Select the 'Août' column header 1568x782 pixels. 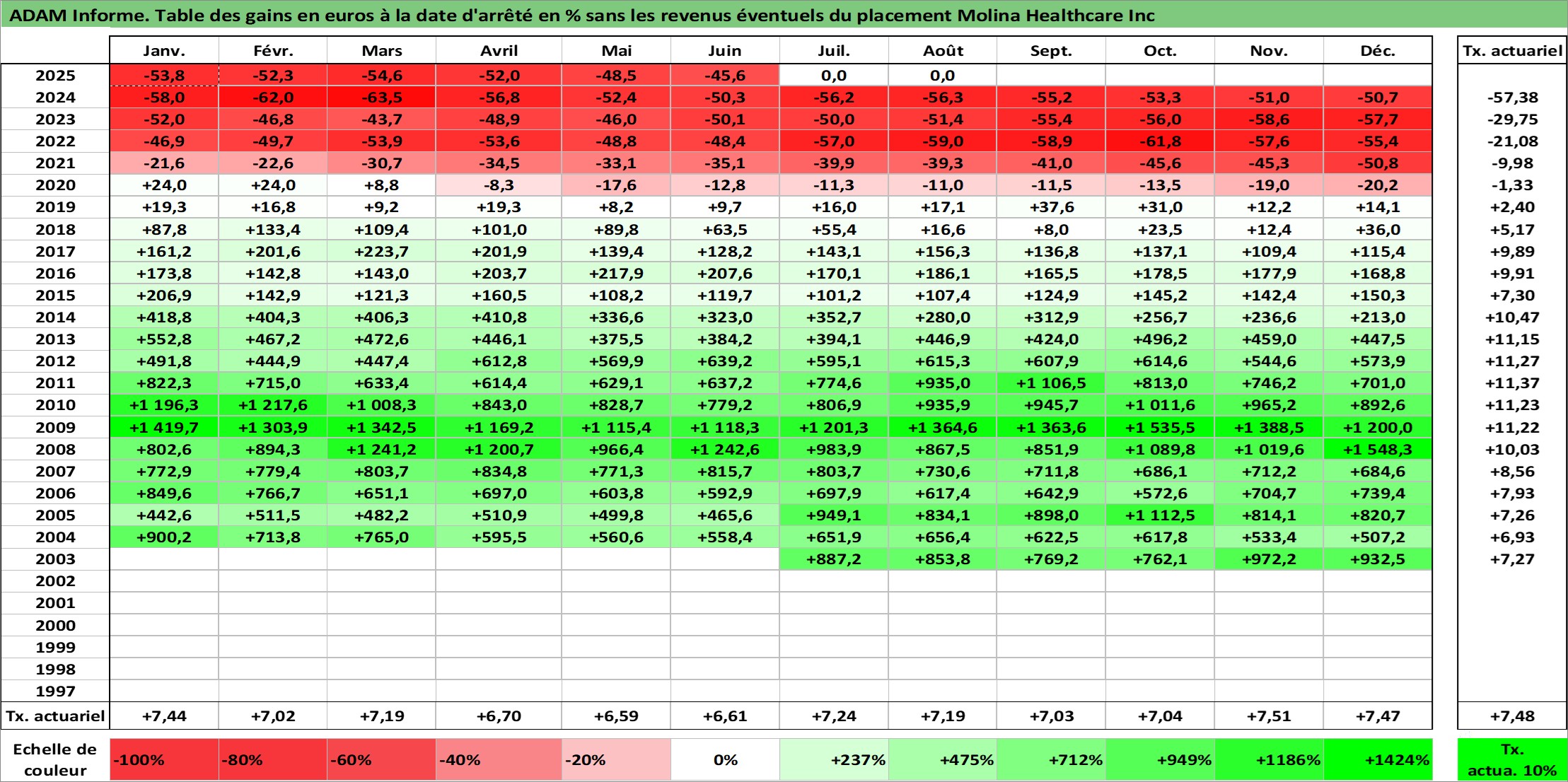click(x=943, y=50)
